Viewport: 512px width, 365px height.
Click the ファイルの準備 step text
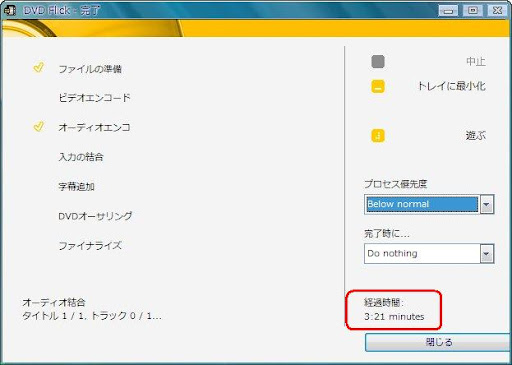pyautogui.click(x=90, y=69)
